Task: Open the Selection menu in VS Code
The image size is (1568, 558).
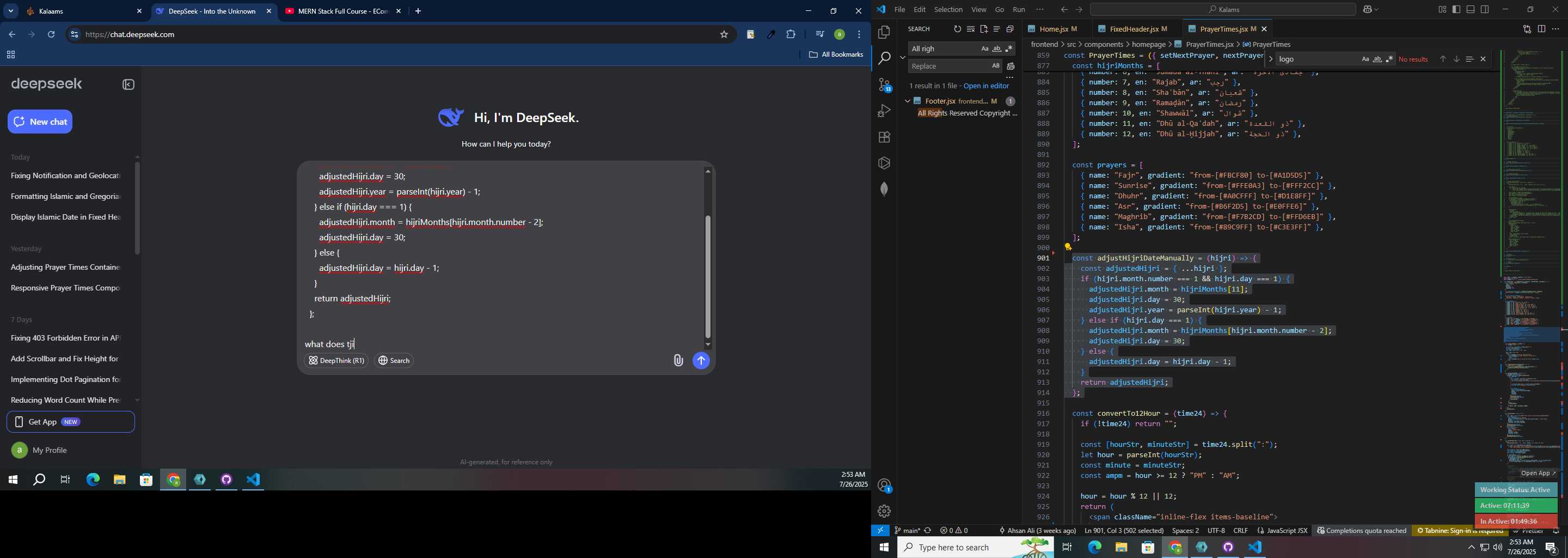Action: click(x=948, y=10)
